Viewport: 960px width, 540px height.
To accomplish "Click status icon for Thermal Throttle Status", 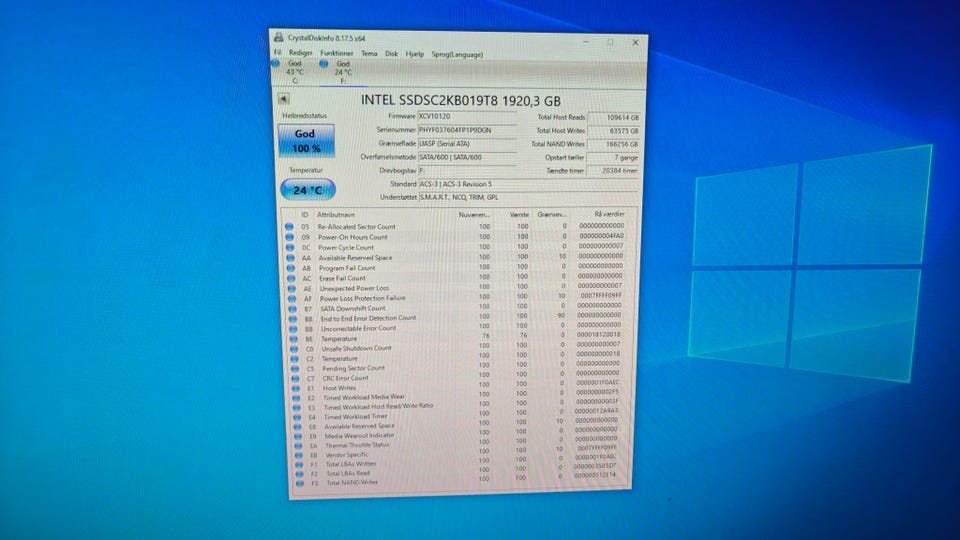I will (298, 446).
